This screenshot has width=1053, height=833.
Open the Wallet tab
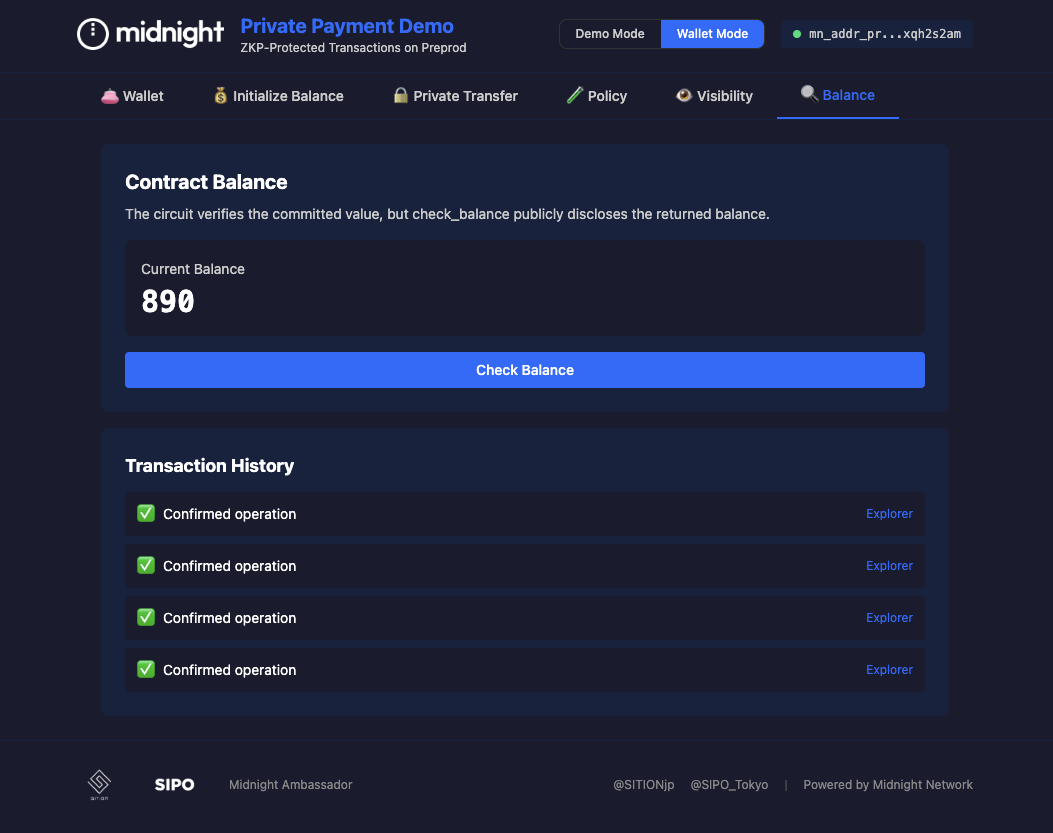tap(132, 96)
